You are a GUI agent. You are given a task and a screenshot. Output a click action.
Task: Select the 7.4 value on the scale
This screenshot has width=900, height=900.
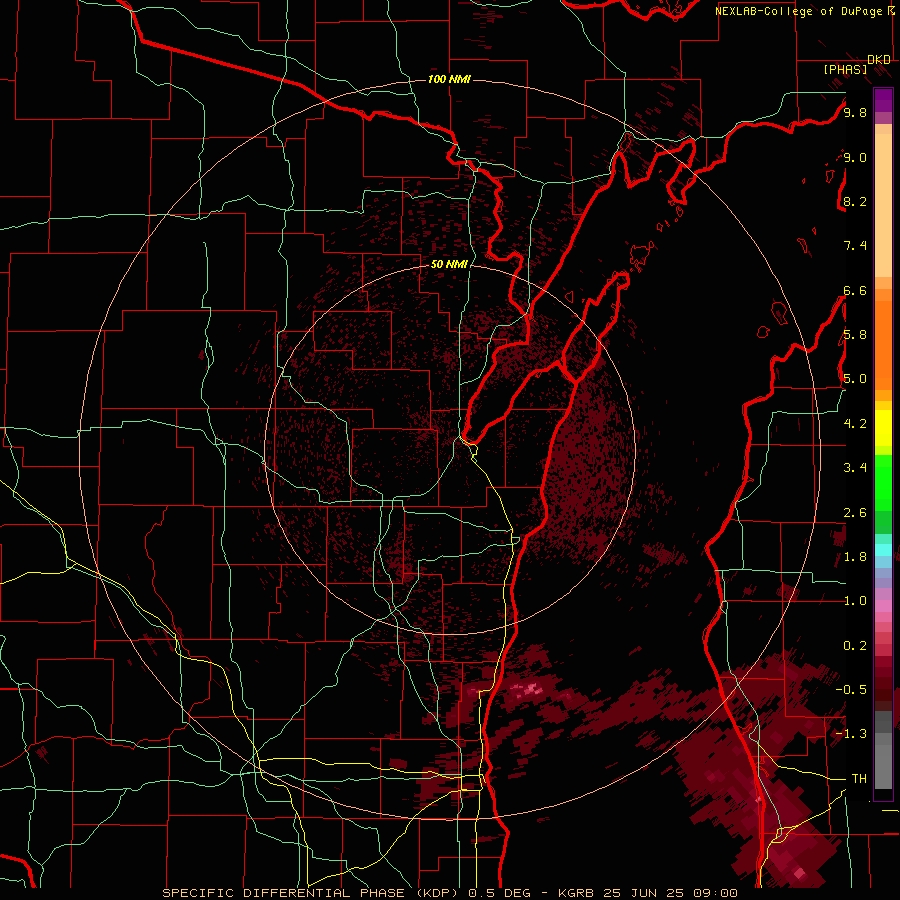(855, 246)
